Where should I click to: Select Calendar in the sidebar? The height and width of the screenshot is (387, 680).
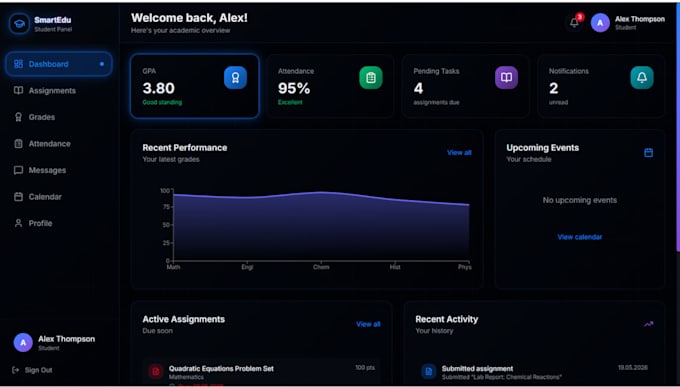pyautogui.click(x=59, y=197)
